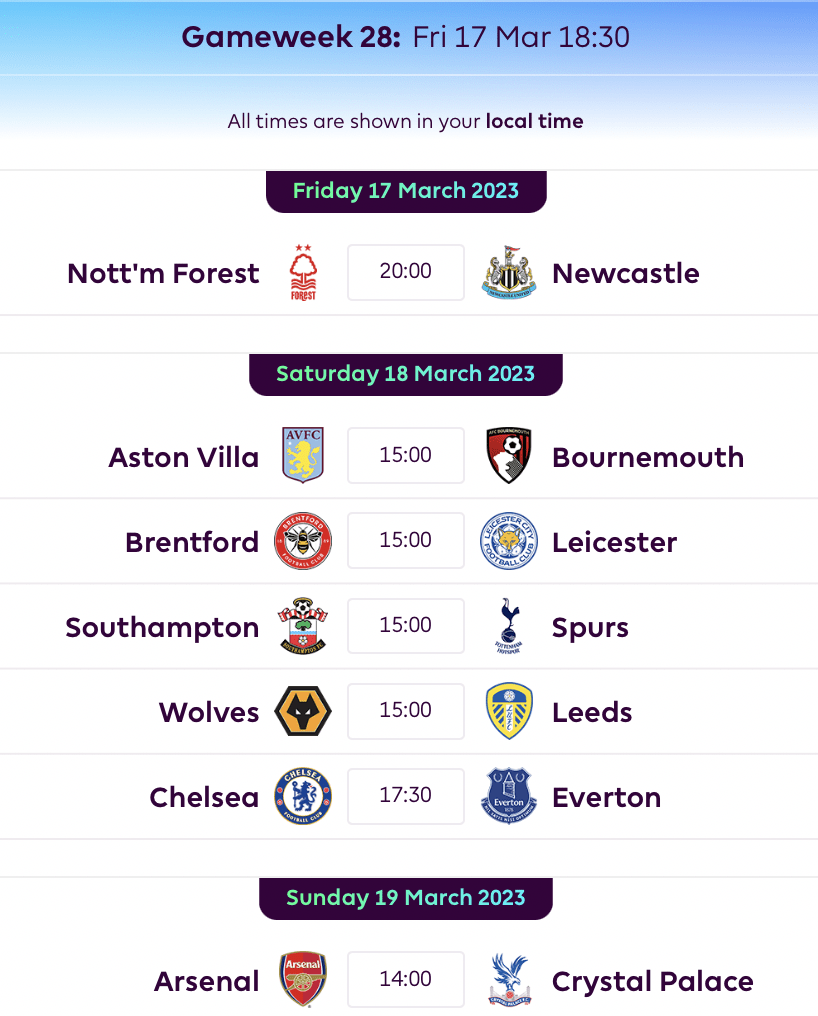
Task: Click the Chelsea lion badge
Action: (303, 796)
